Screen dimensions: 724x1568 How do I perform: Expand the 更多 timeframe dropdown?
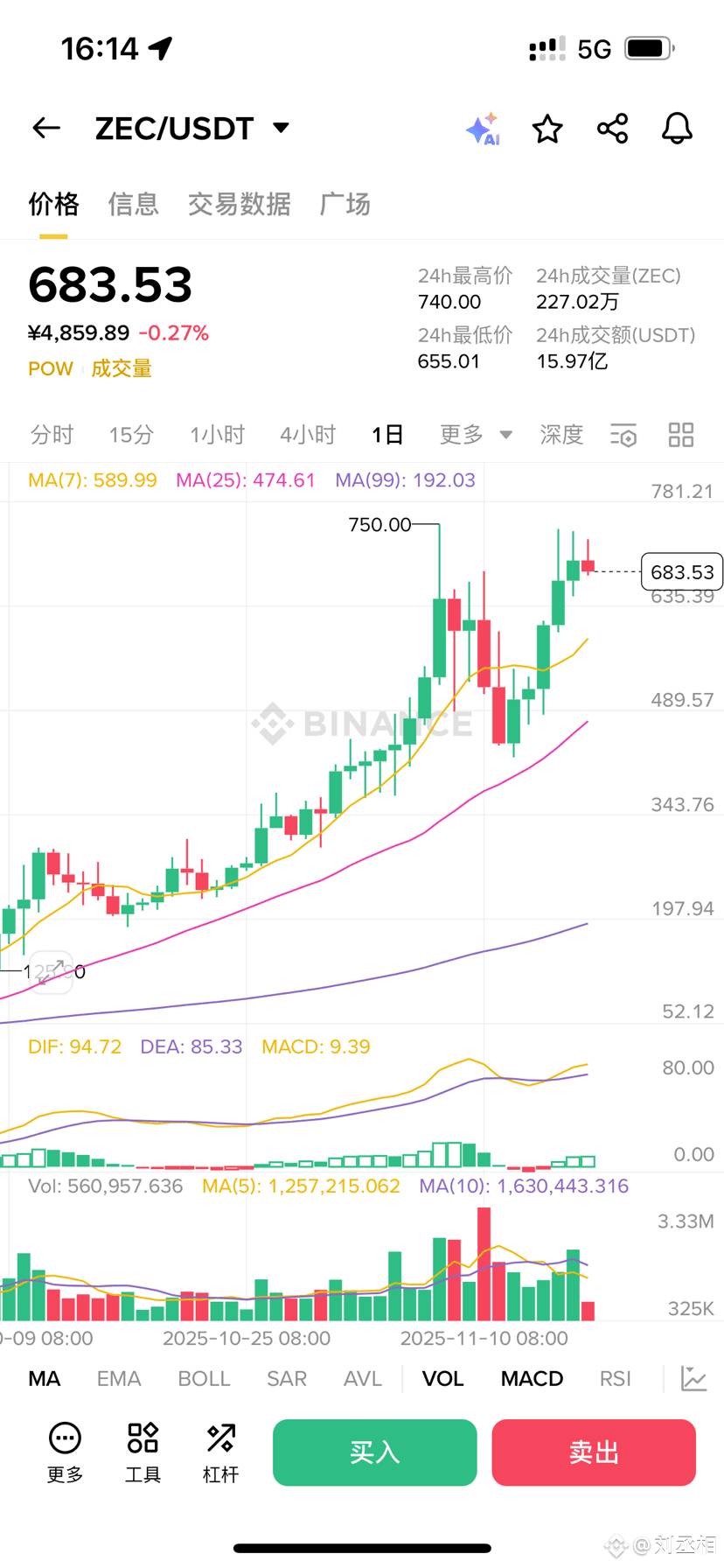[476, 435]
